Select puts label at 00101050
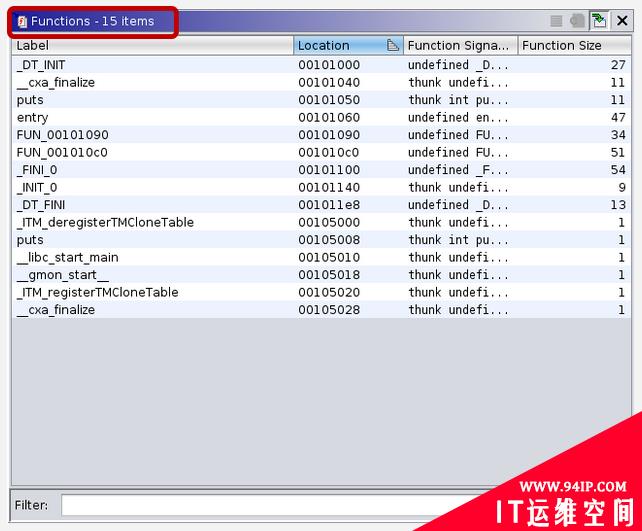642x531 pixels. [x=30, y=100]
